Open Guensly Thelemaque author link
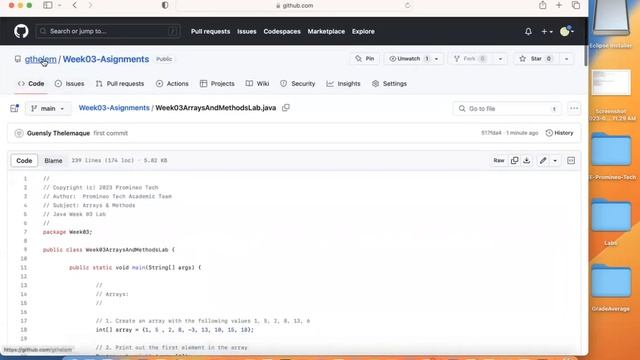Image resolution: width=640 pixels, height=360 pixels. (x=58, y=133)
